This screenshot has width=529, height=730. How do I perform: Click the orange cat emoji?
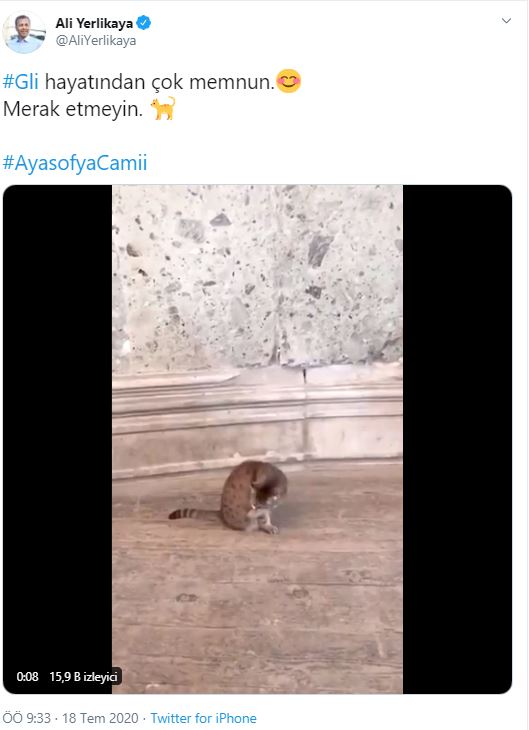tap(163, 108)
